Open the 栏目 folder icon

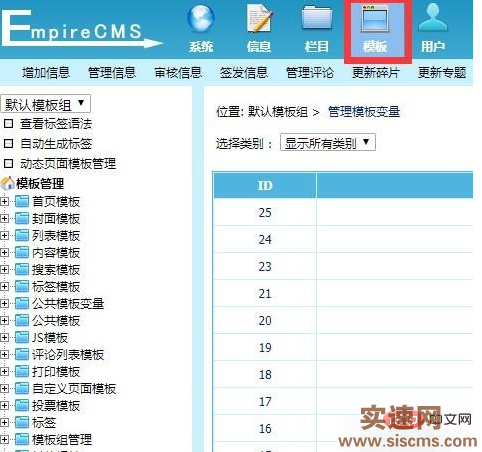(317, 19)
